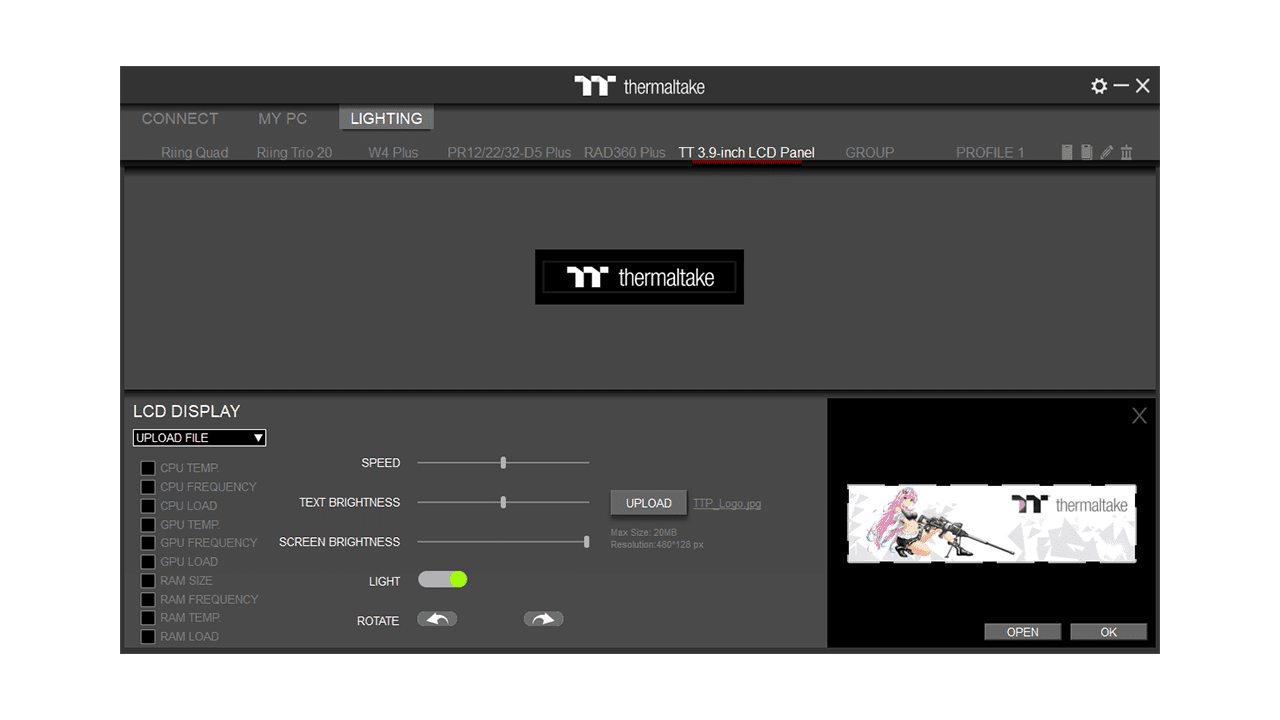The image size is (1280, 720).
Task: Close the image preview panel
Action: pos(1139,416)
